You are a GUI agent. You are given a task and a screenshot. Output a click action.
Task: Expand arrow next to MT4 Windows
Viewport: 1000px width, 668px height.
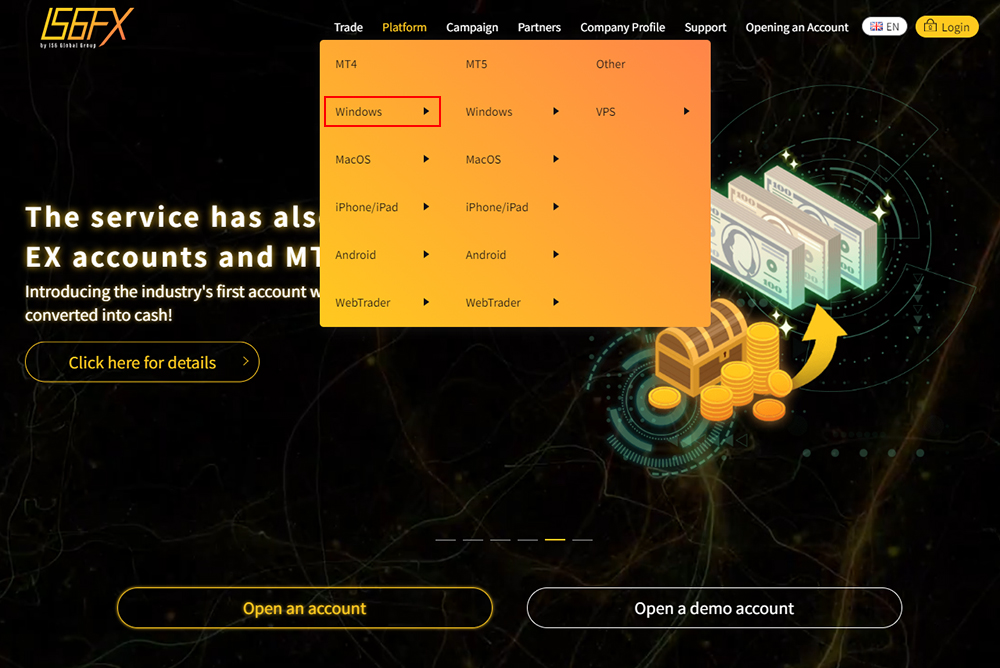point(426,112)
